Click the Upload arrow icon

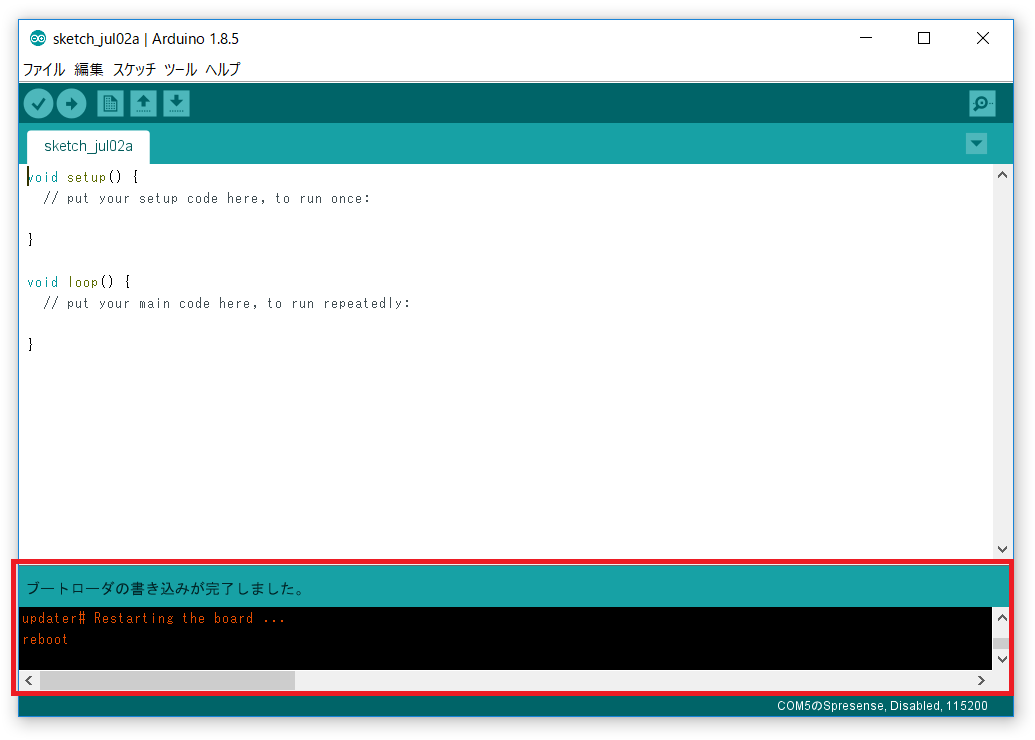71,103
